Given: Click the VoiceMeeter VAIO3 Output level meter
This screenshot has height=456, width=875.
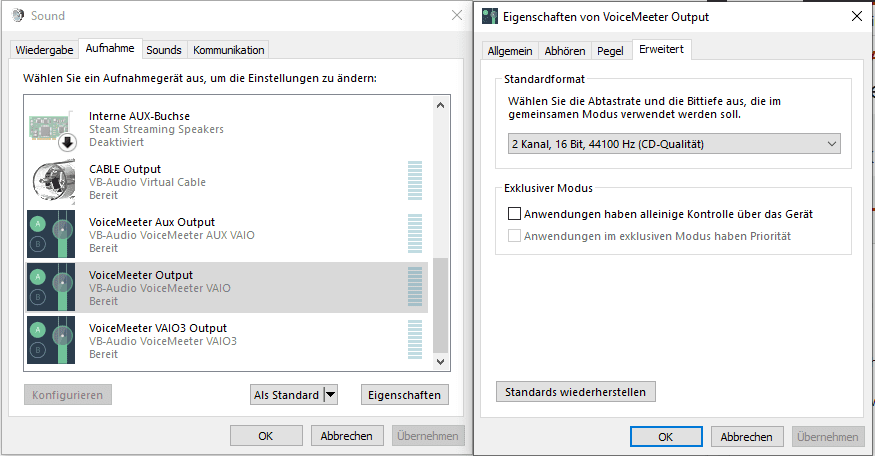Looking at the screenshot, I should pyautogui.click(x=415, y=339).
